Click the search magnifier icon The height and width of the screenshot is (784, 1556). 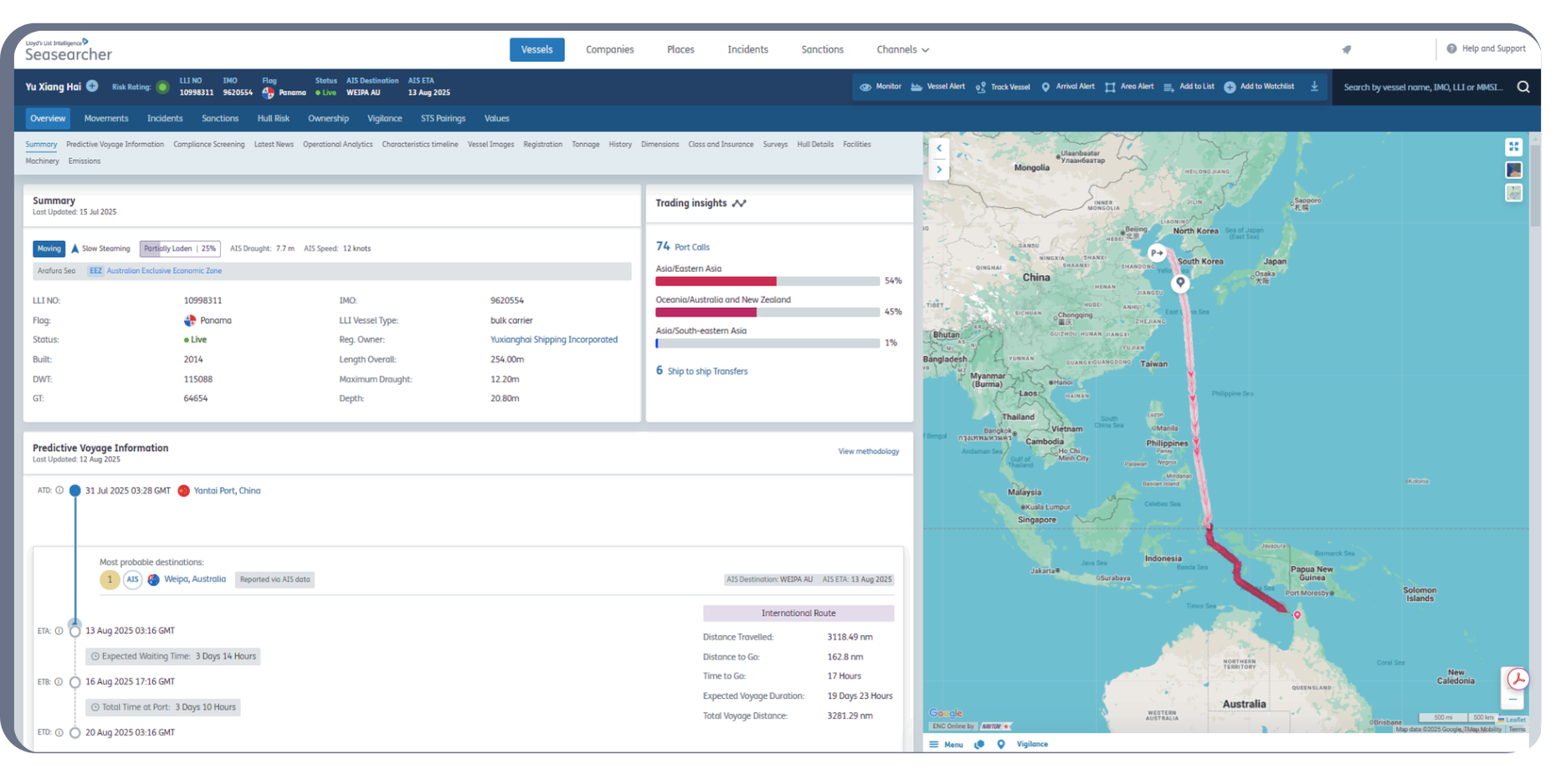(1523, 87)
